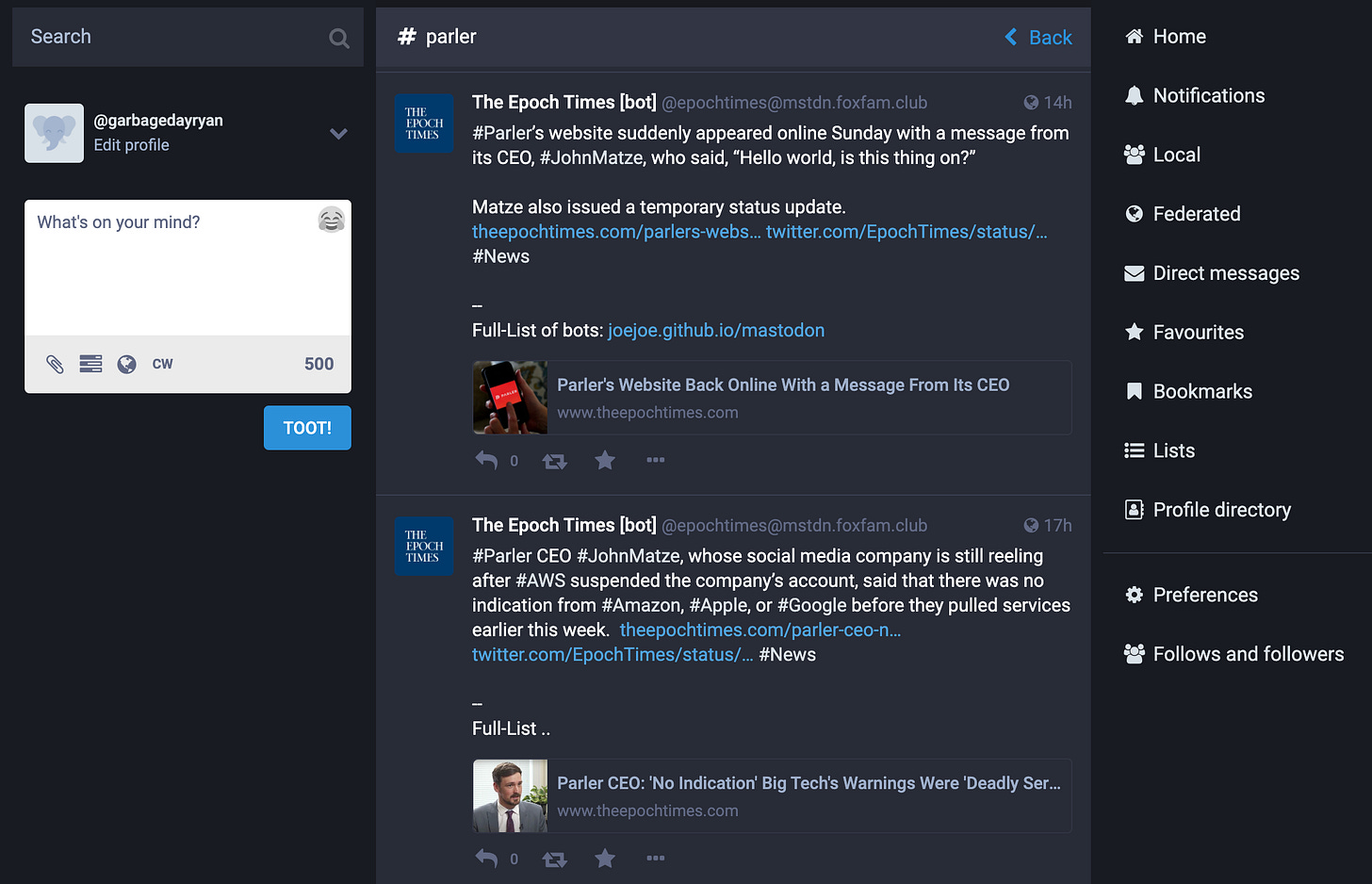Click the #AWS hashtag in the 17h post
Screen dimensions: 1372x884
click(x=540, y=581)
